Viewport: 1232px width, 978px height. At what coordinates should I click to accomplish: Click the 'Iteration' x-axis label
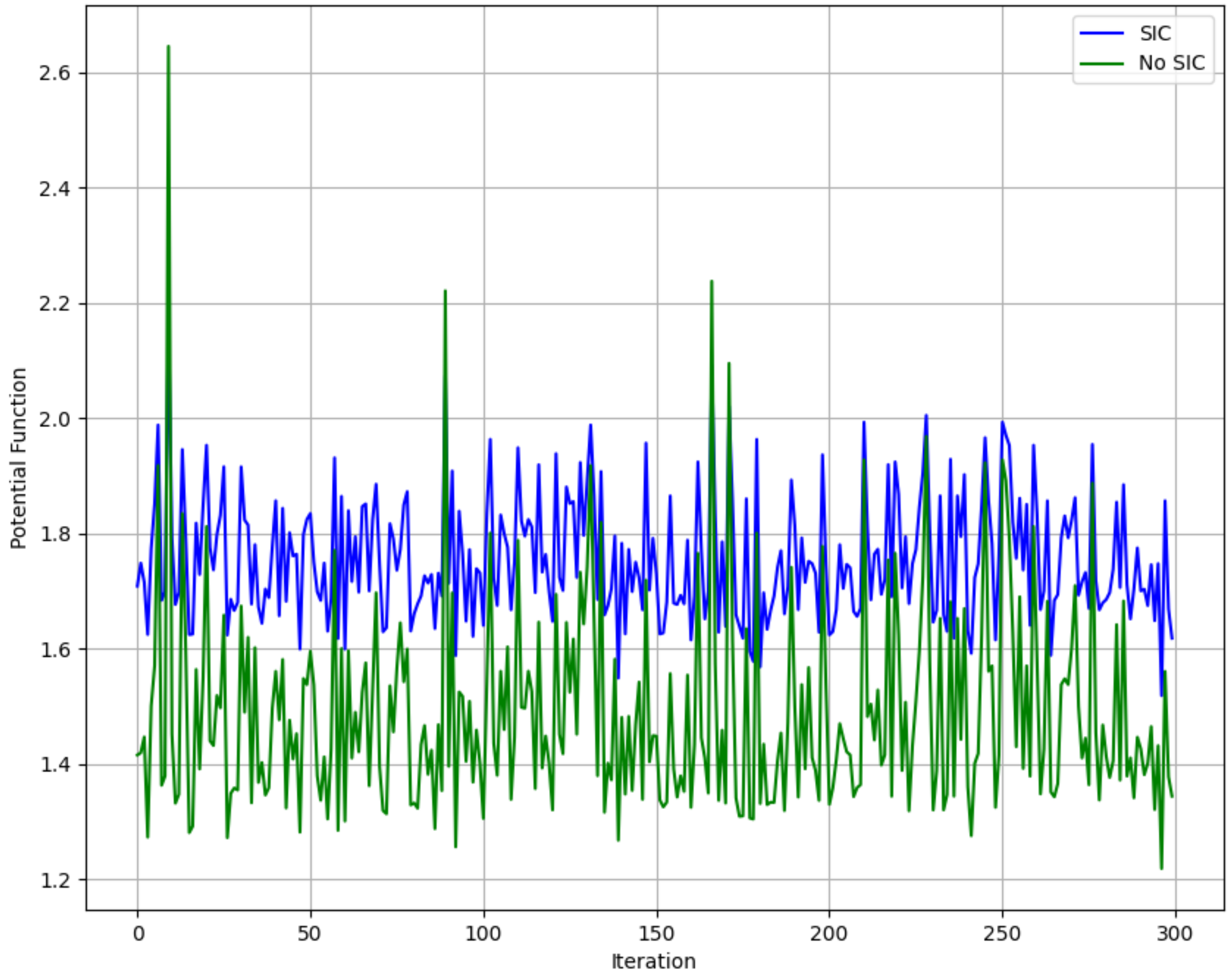653,962
